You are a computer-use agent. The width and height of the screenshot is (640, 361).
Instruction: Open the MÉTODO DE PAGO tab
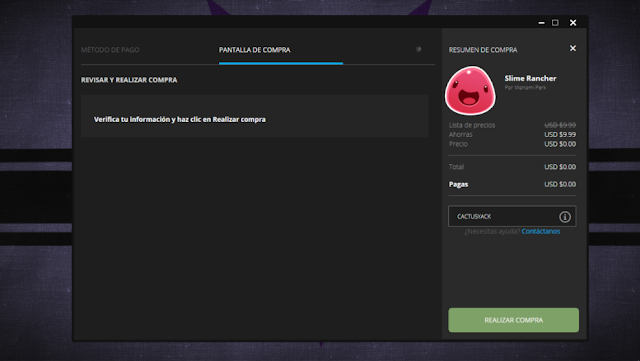(x=110, y=50)
